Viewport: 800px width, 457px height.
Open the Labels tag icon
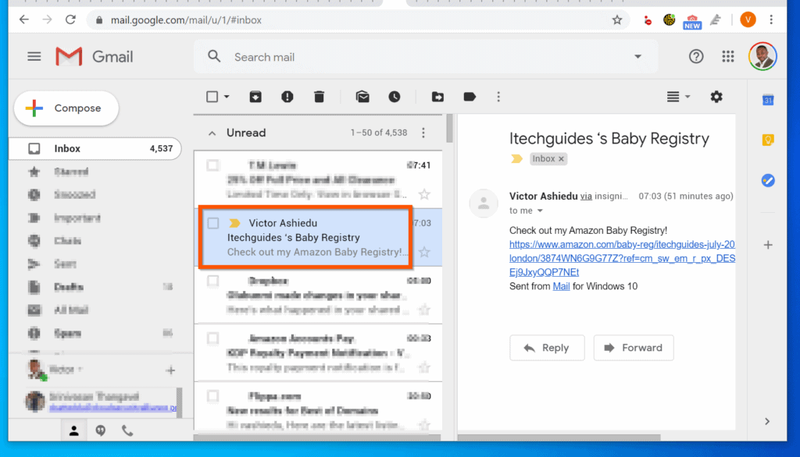pos(469,96)
